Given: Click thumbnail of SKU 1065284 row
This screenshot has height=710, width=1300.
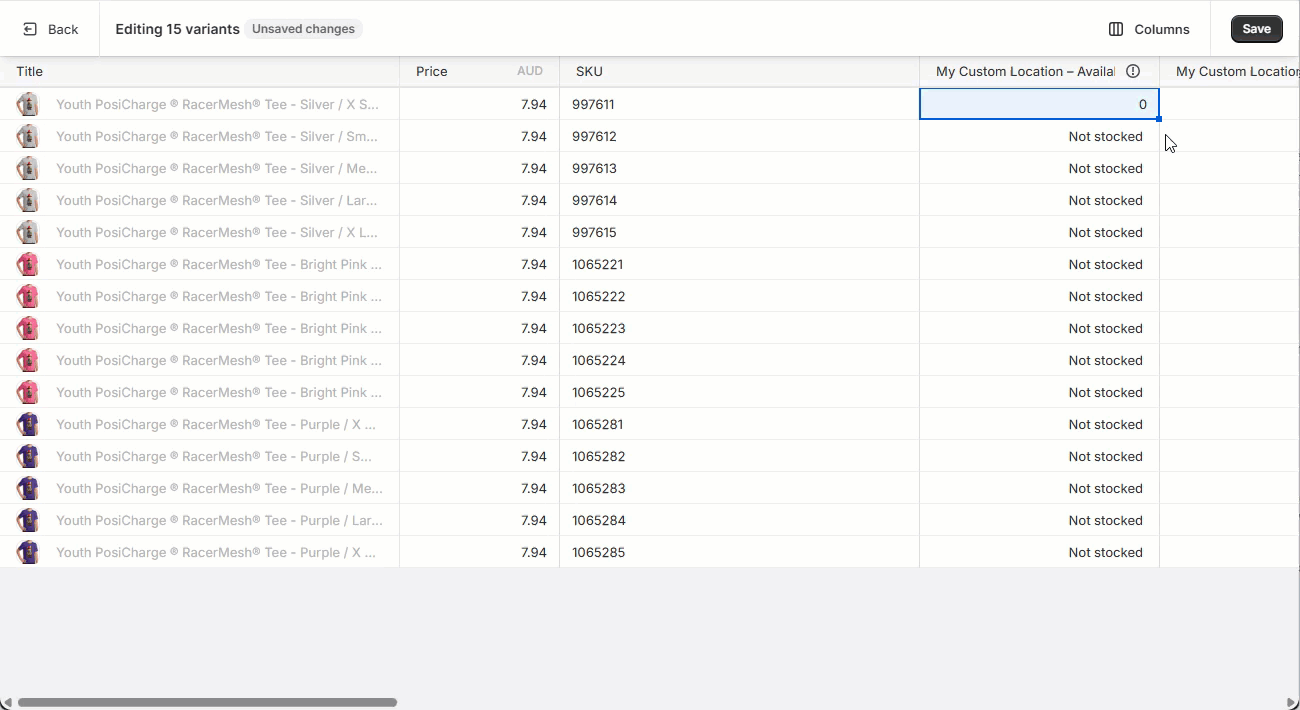Looking at the screenshot, I should pyautogui.click(x=28, y=520).
